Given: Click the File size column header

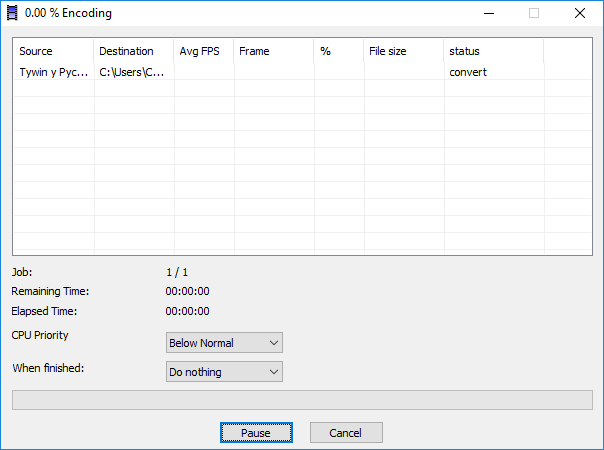Looking at the screenshot, I should [404, 51].
